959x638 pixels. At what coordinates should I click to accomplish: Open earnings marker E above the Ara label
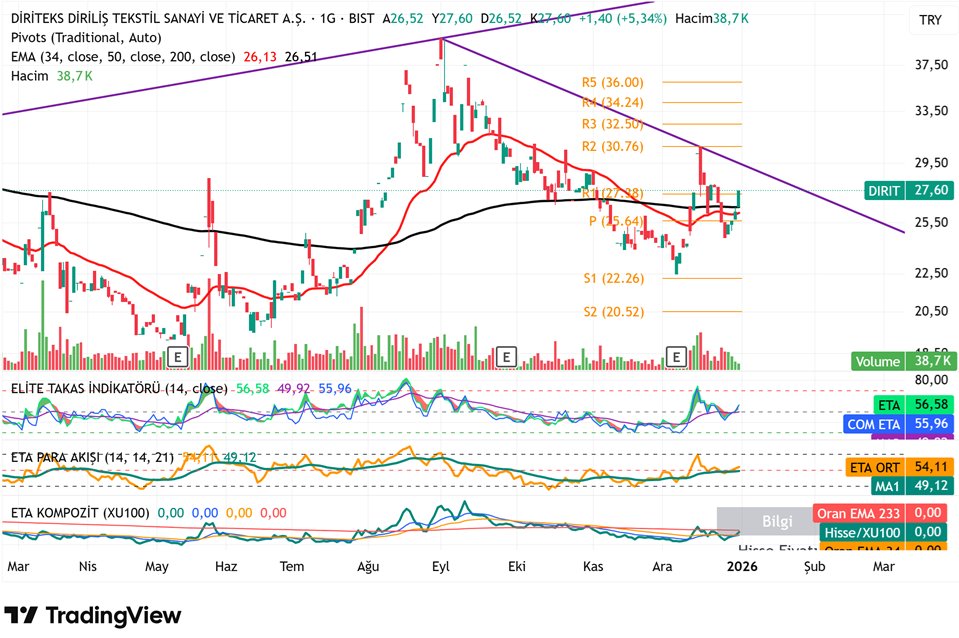point(676,357)
